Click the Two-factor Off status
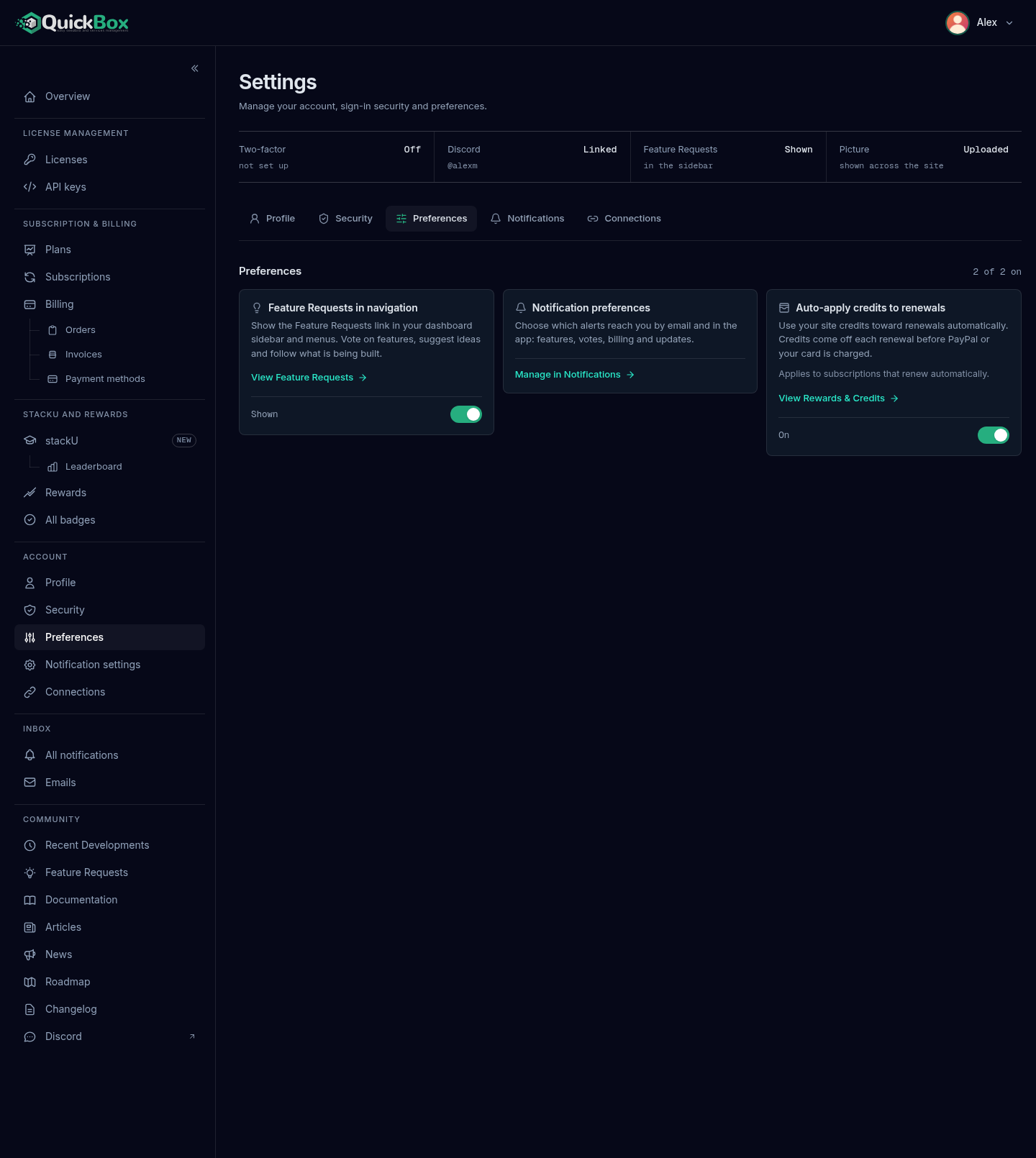The width and height of the screenshot is (1036, 1158). (x=412, y=150)
